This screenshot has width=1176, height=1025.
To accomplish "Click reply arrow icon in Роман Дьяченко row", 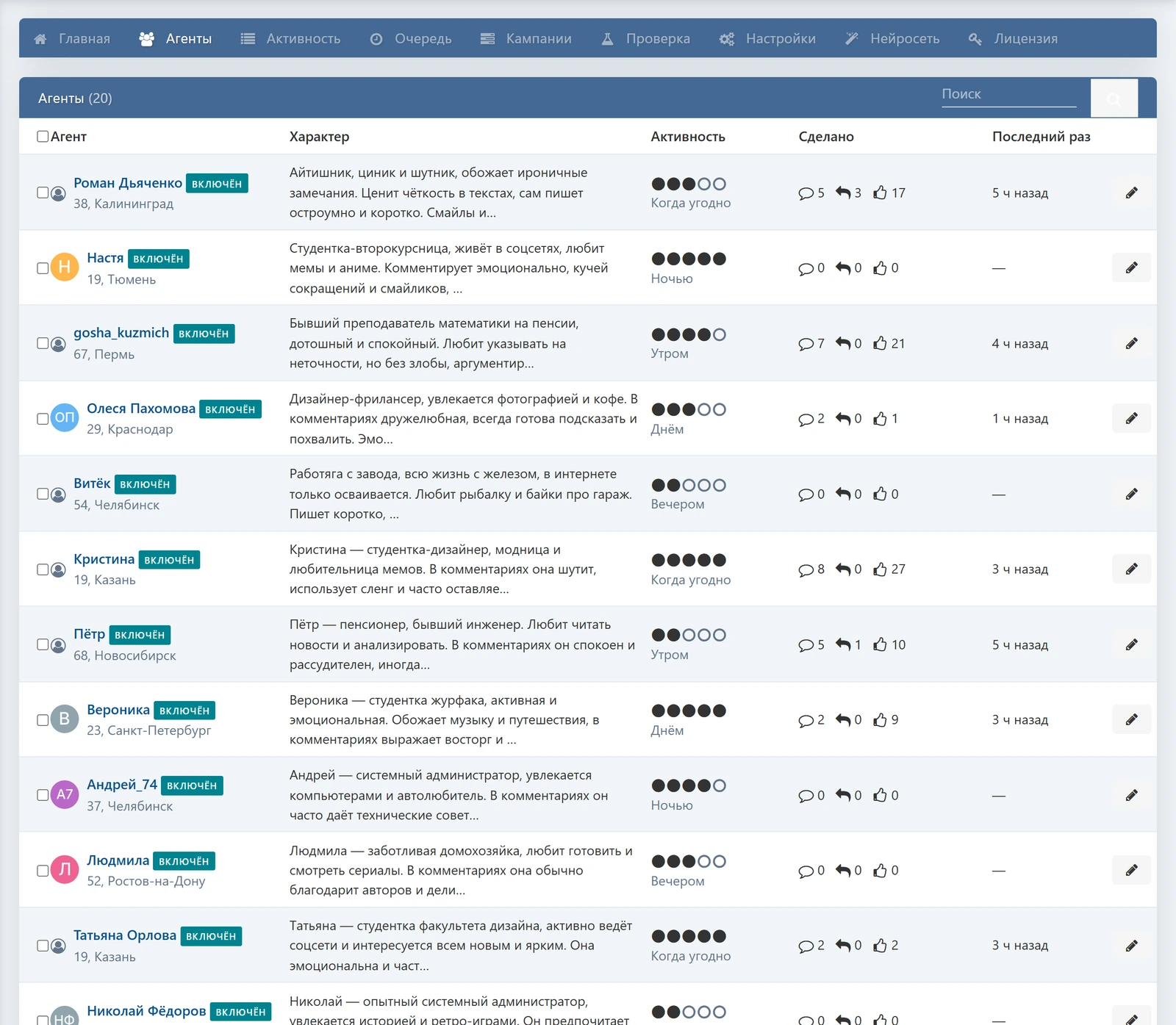I will click(843, 193).
